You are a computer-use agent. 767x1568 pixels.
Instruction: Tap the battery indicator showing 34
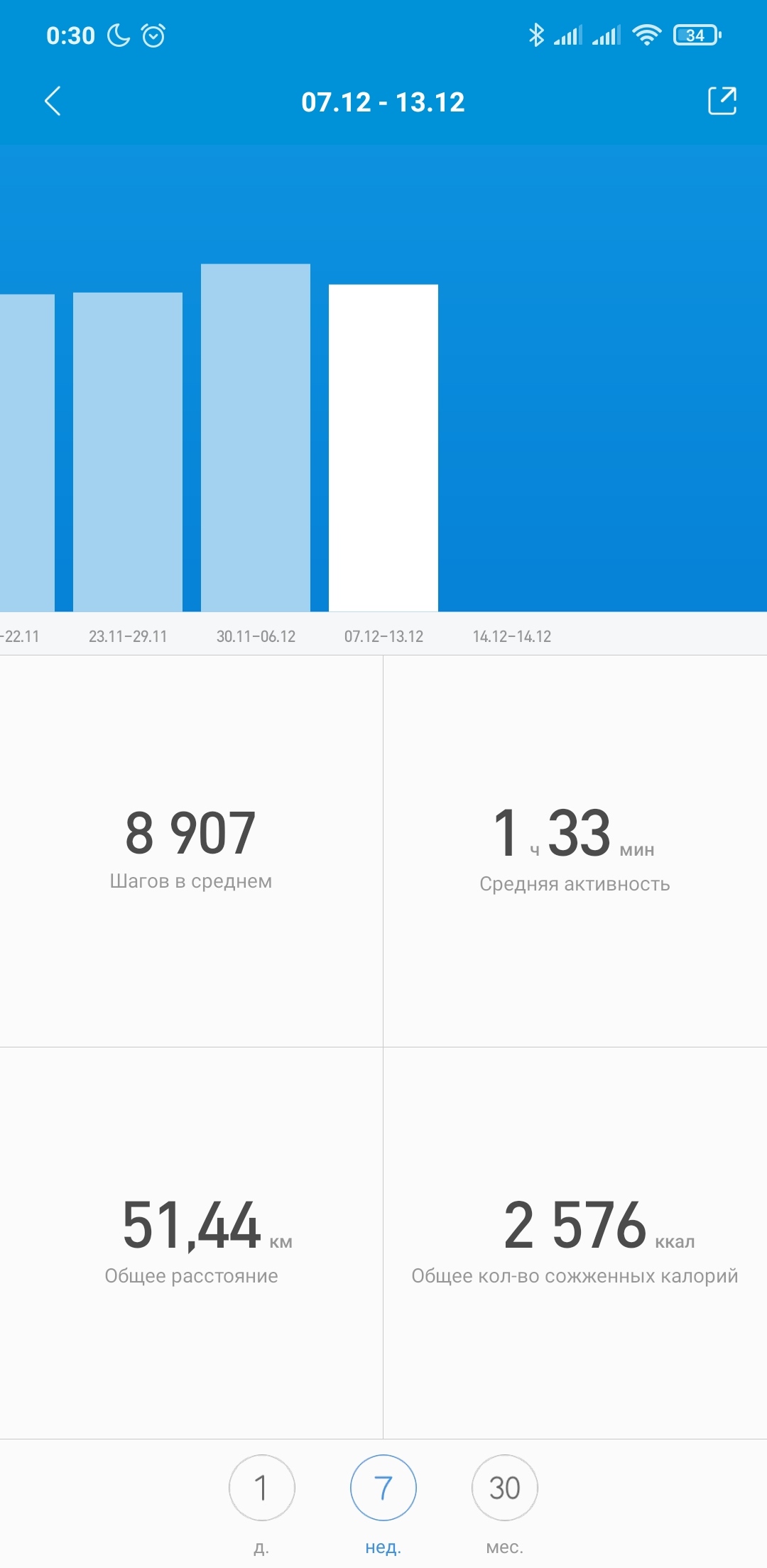[x=697, y=34]
